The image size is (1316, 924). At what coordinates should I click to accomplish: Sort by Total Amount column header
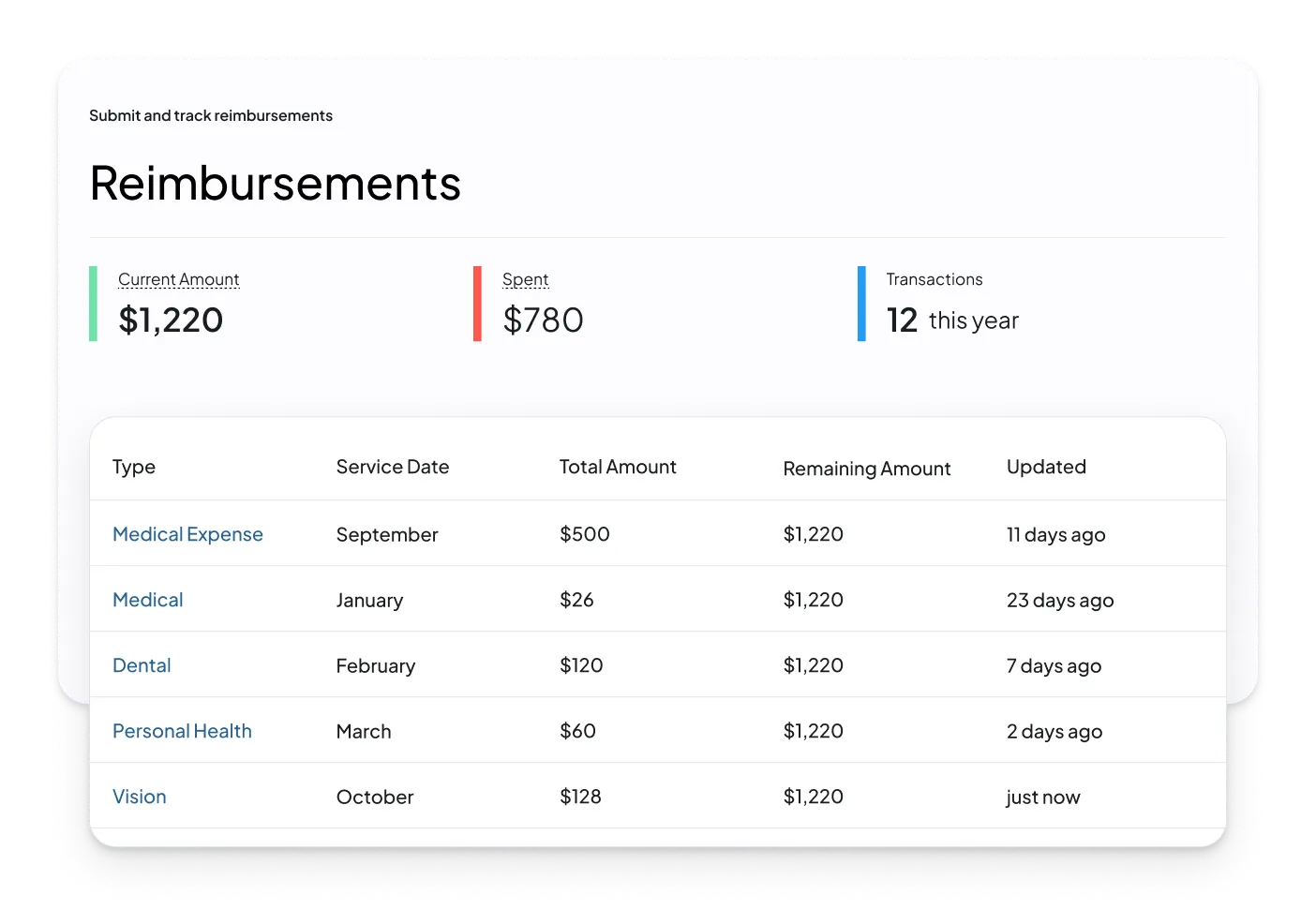[617, 466]
